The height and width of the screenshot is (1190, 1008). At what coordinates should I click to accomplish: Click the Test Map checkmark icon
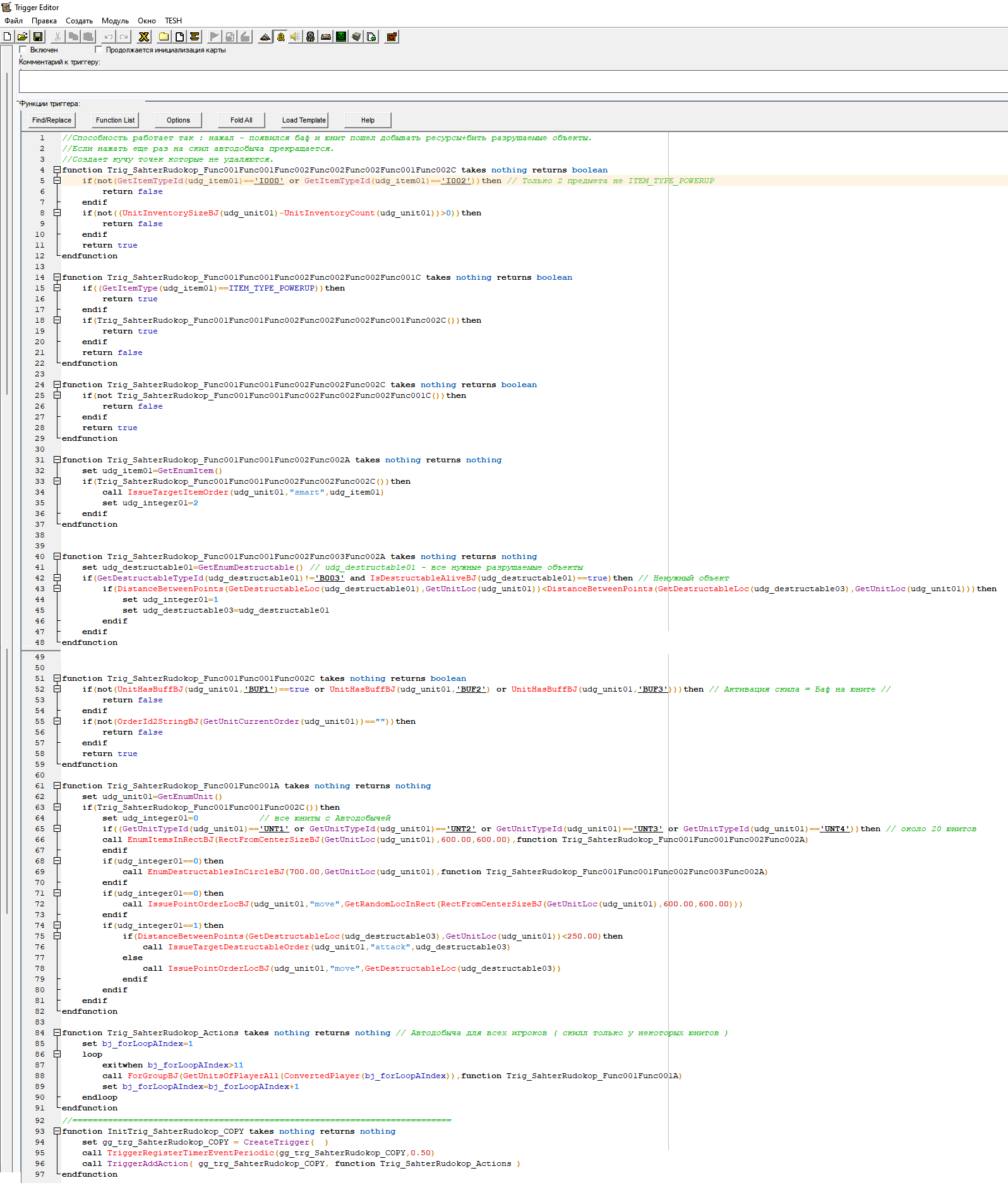(x=392, y=37)
